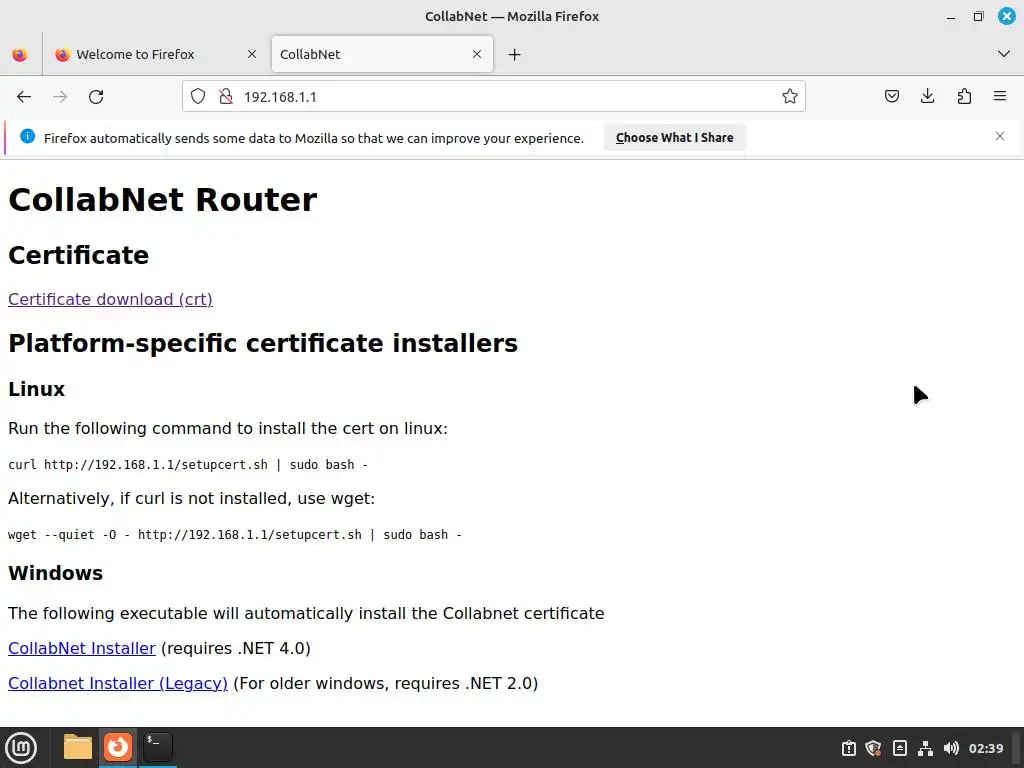Open the Certificate download (crt) link
The width and height of the screenshot is (1024, 768).
coord(110,299)
